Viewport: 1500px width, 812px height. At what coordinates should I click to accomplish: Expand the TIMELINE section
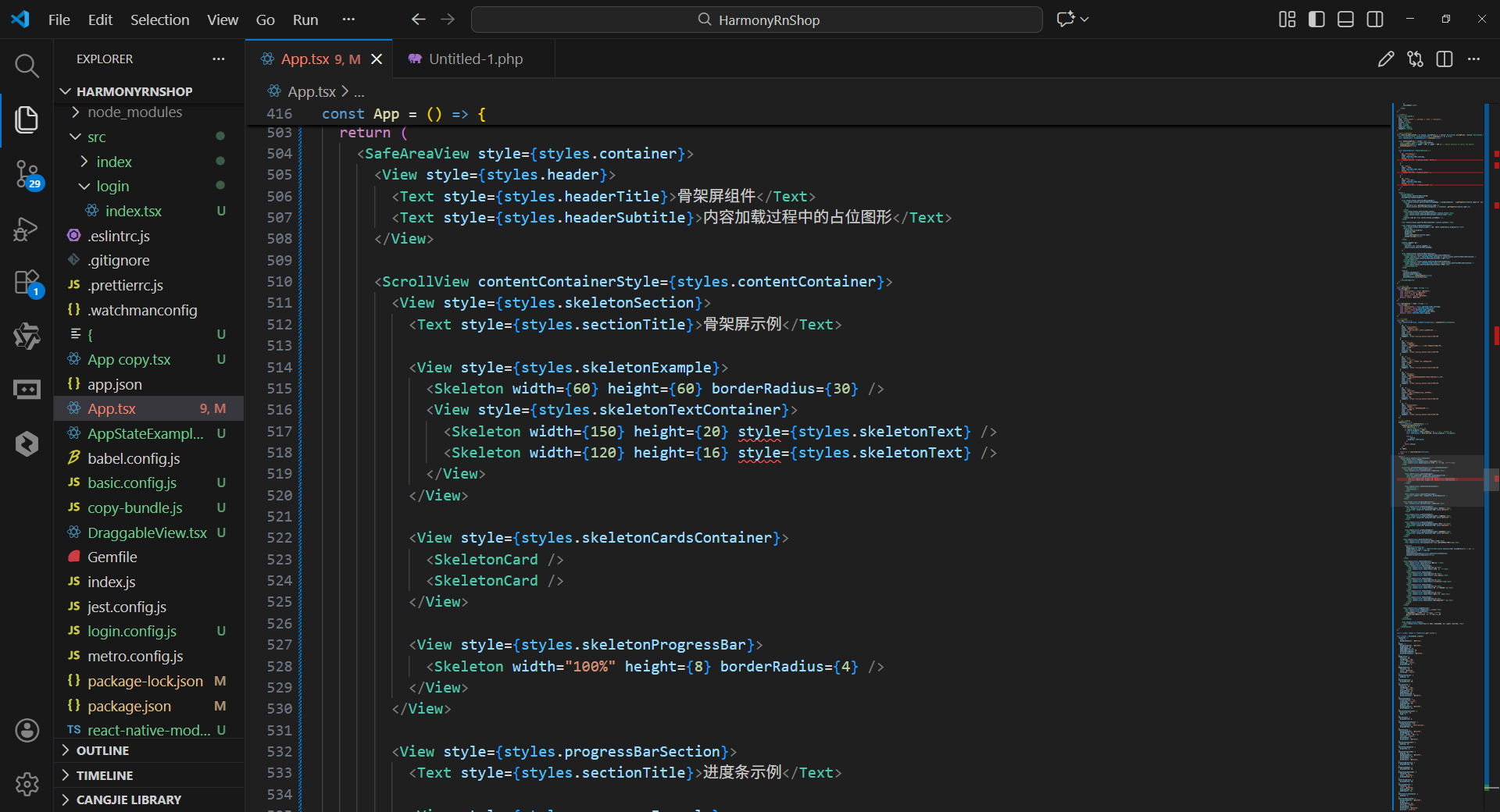coord(148,775)
